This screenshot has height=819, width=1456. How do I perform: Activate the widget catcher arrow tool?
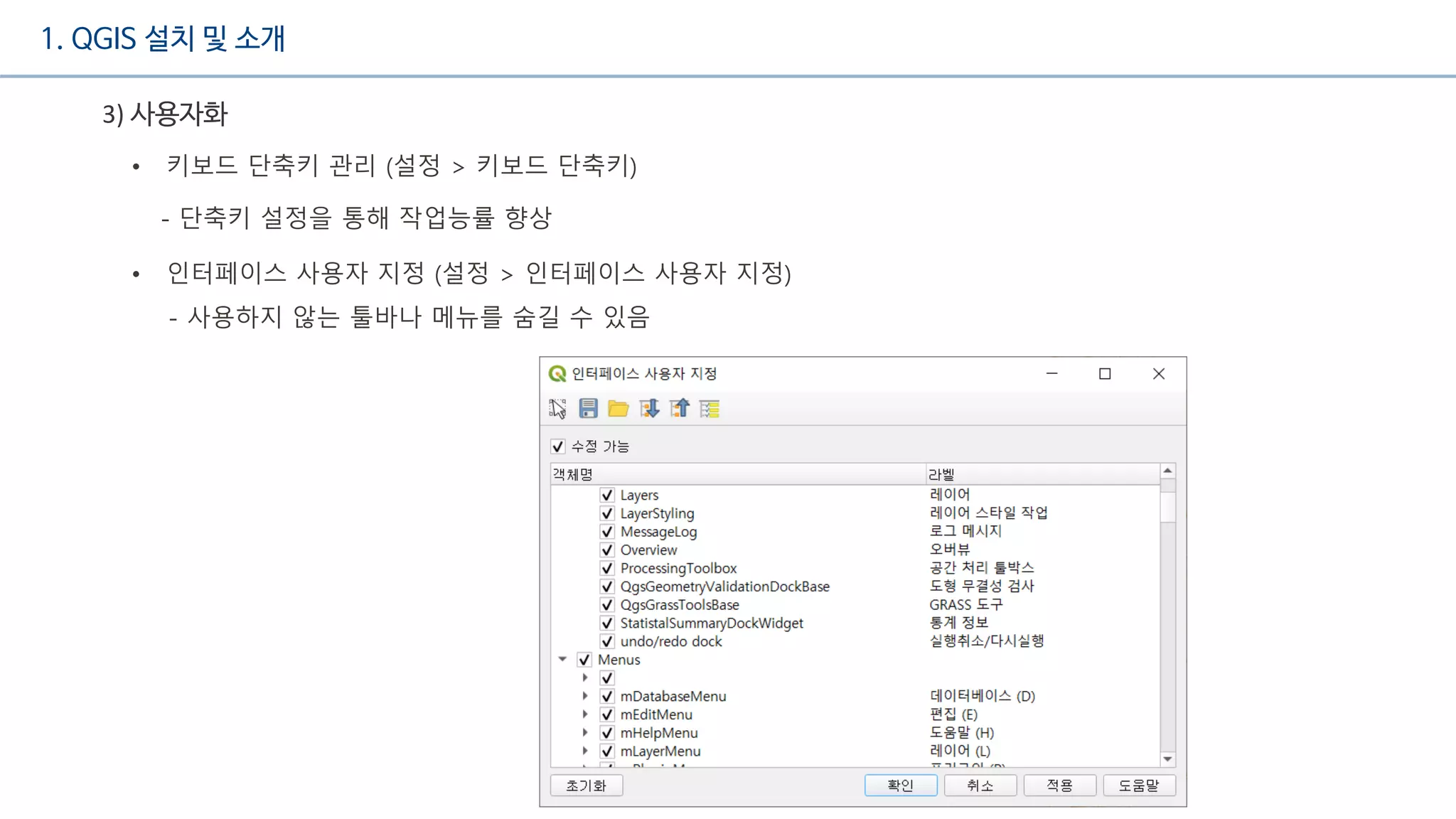click(558, 409)
